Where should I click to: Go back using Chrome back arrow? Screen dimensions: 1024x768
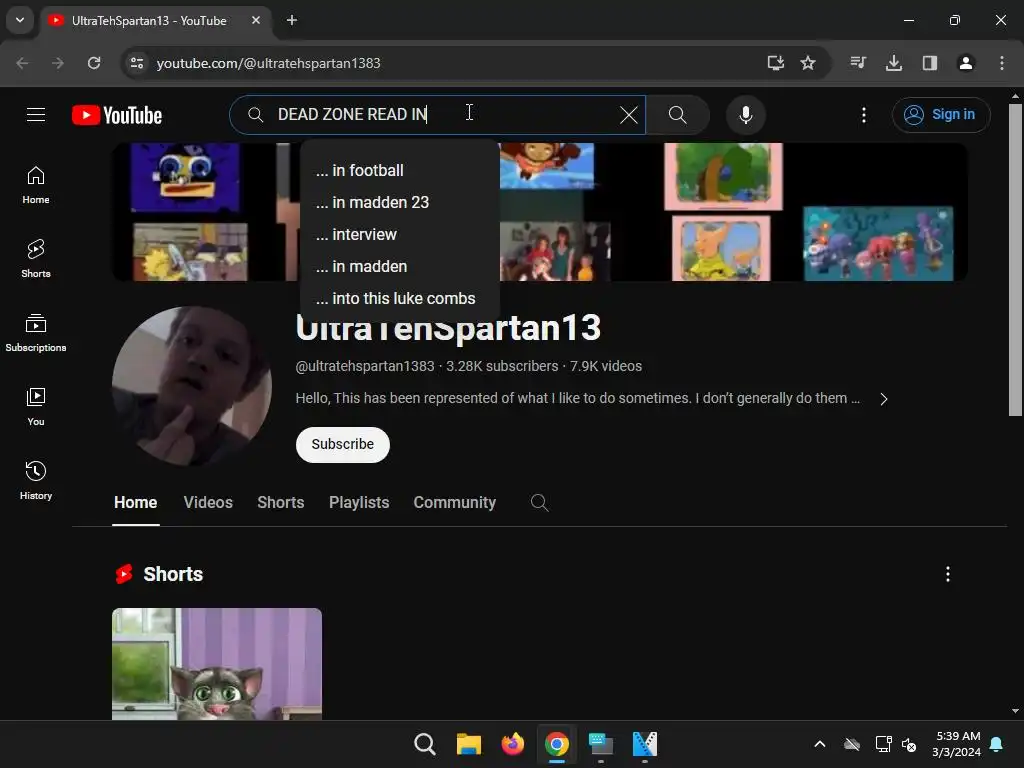pyautogui.click(x=22, y=63)
